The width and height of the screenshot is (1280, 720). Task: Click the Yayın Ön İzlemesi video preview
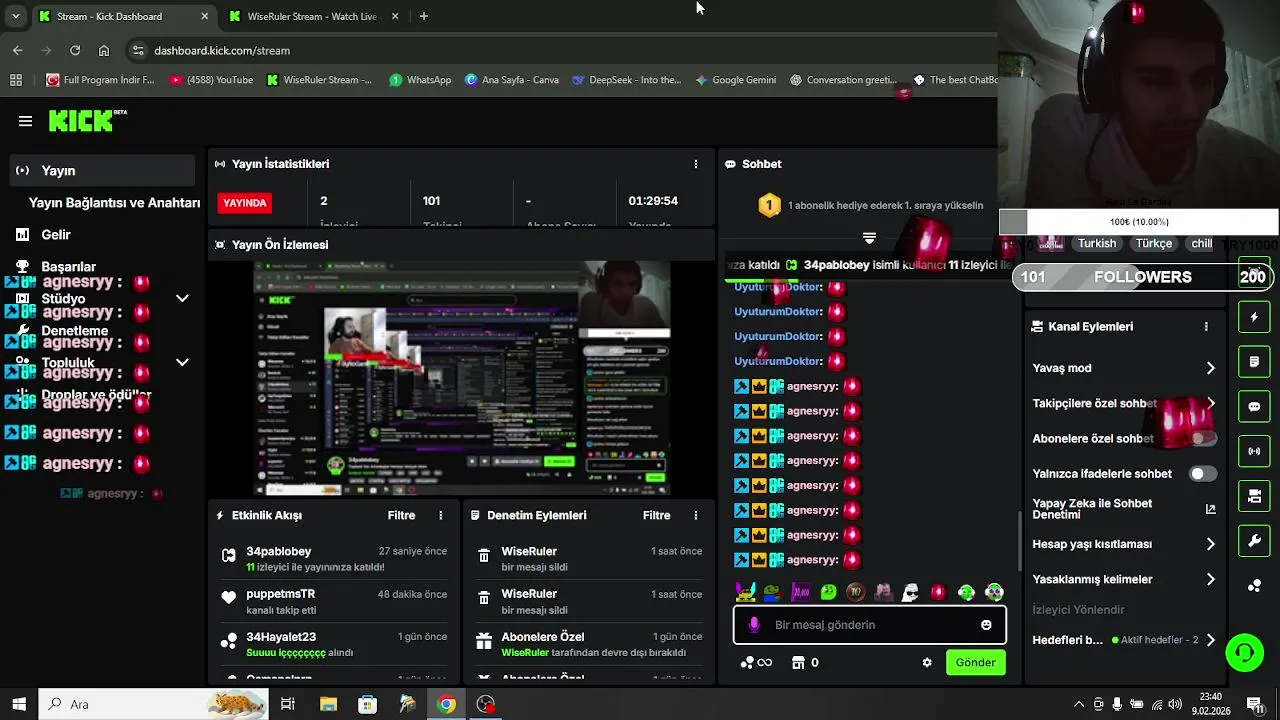click(x=461, y=378)
